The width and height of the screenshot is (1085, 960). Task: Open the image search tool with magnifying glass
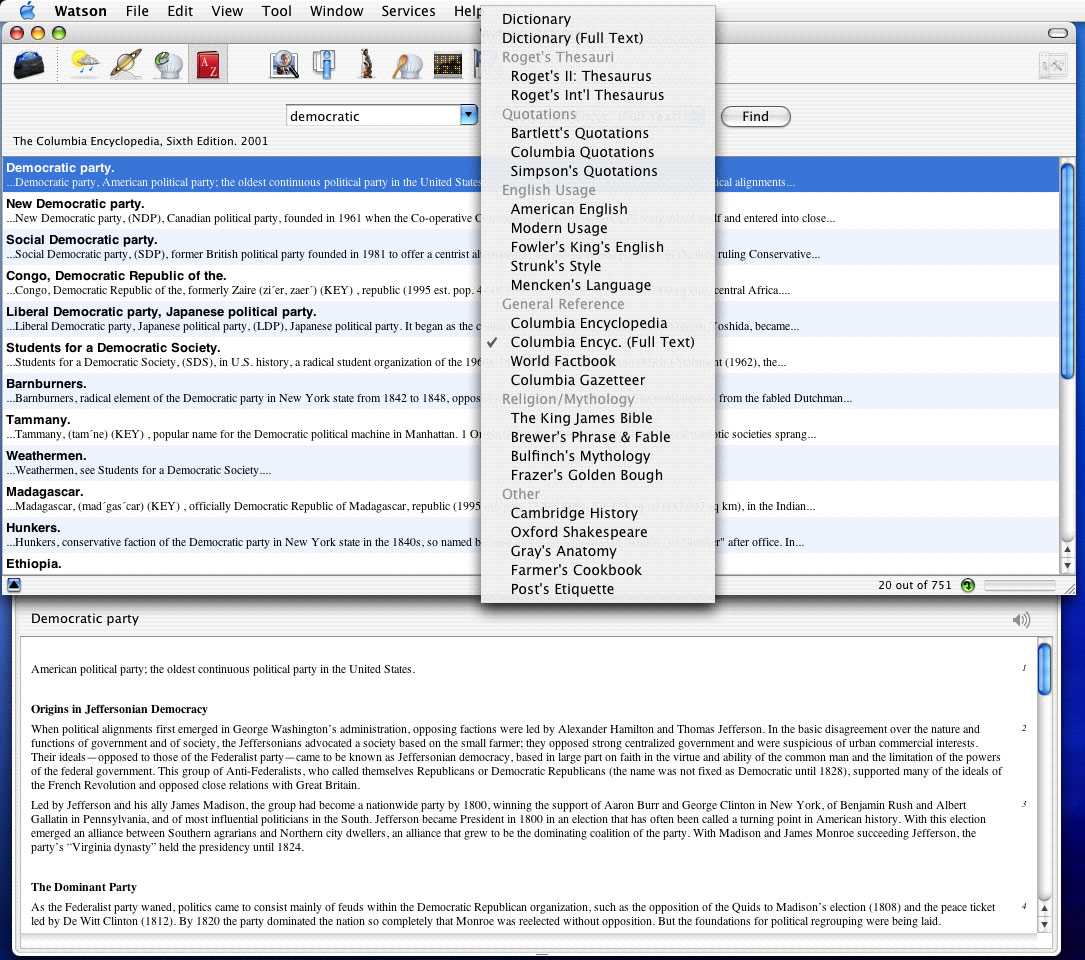[284, 64]
